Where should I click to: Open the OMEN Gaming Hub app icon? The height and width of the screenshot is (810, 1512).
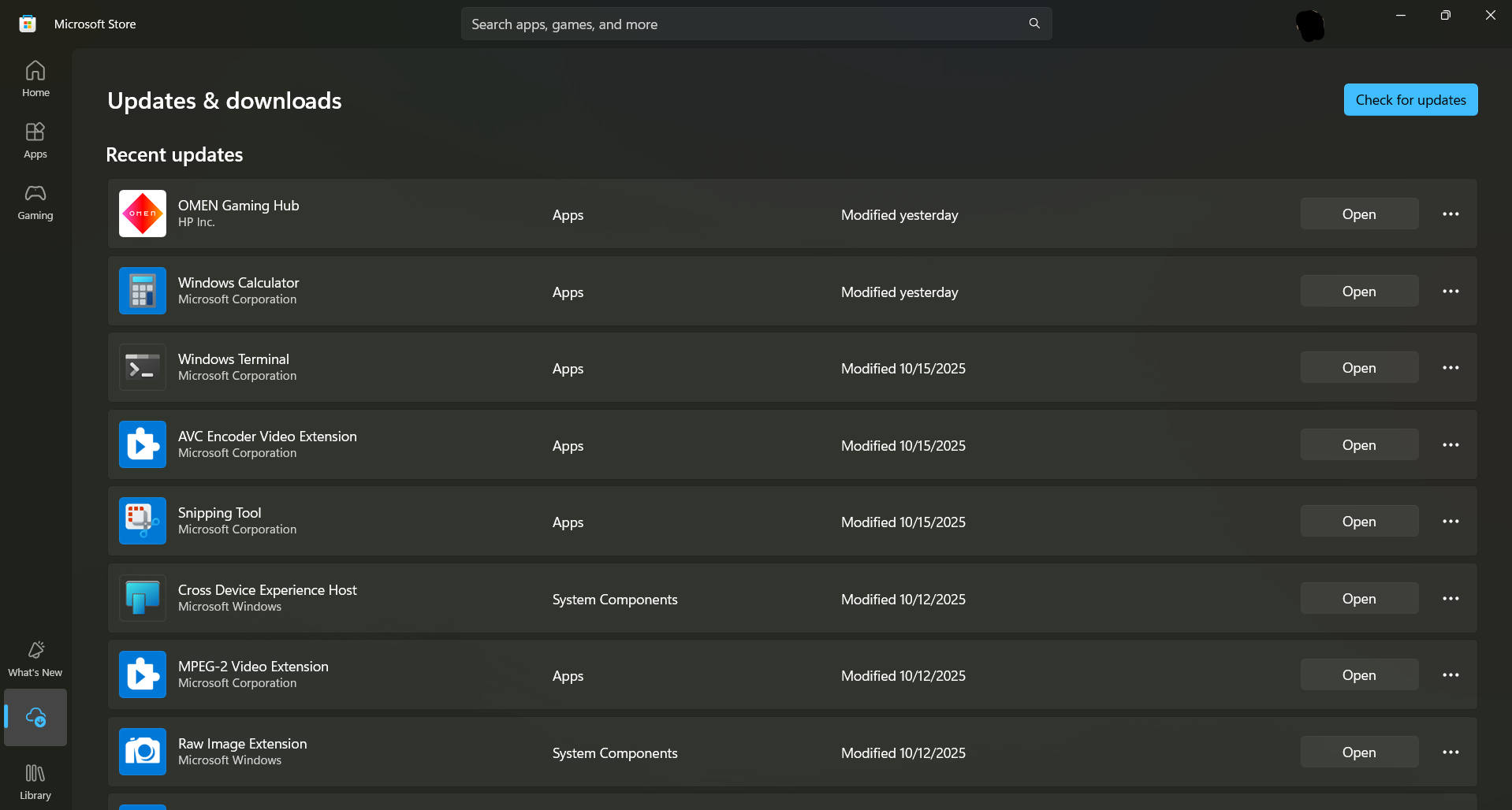click(143, 214)
